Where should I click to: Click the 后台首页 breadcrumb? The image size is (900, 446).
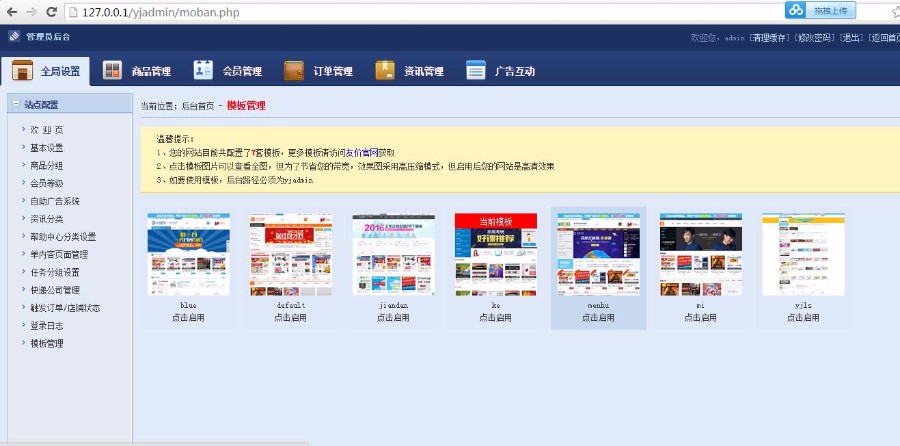pyautogui.click(x=198, y=106)
